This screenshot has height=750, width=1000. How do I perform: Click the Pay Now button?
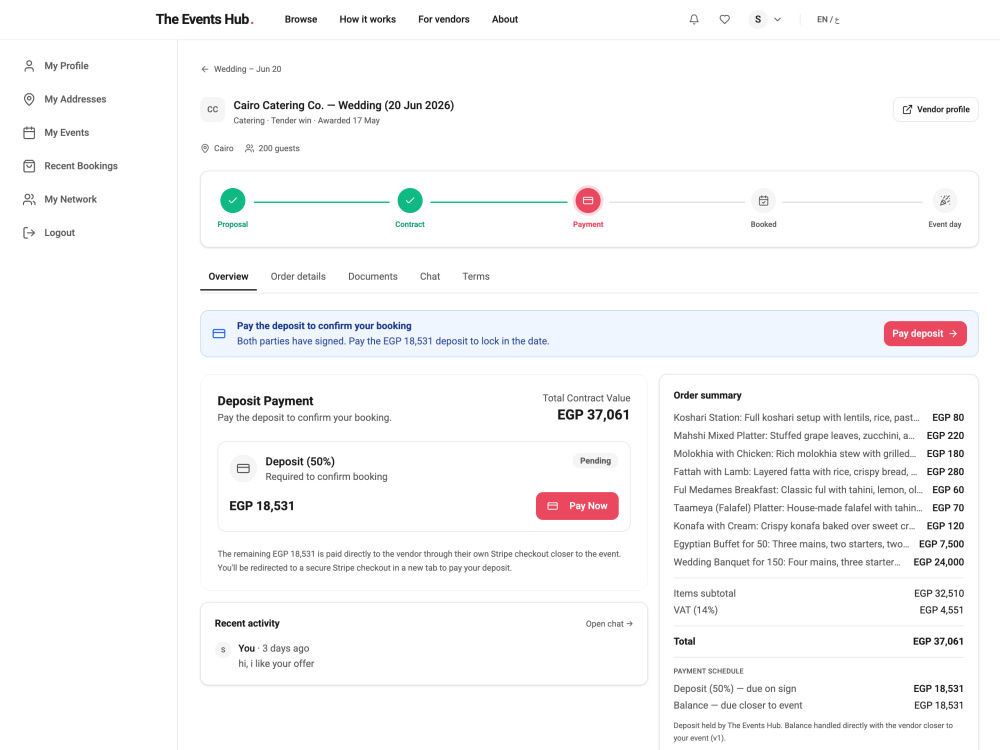577,506
